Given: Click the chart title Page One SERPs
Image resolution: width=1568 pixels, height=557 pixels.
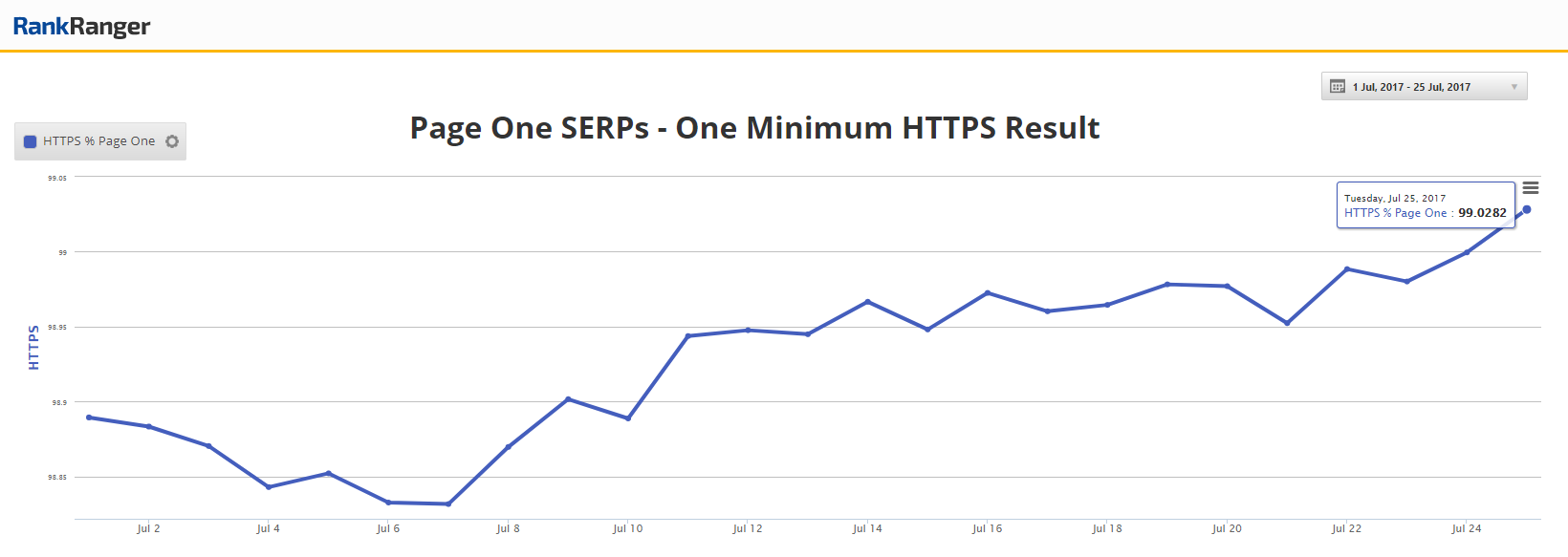Looking at the screenshot, I should click(x=754, y=128).
